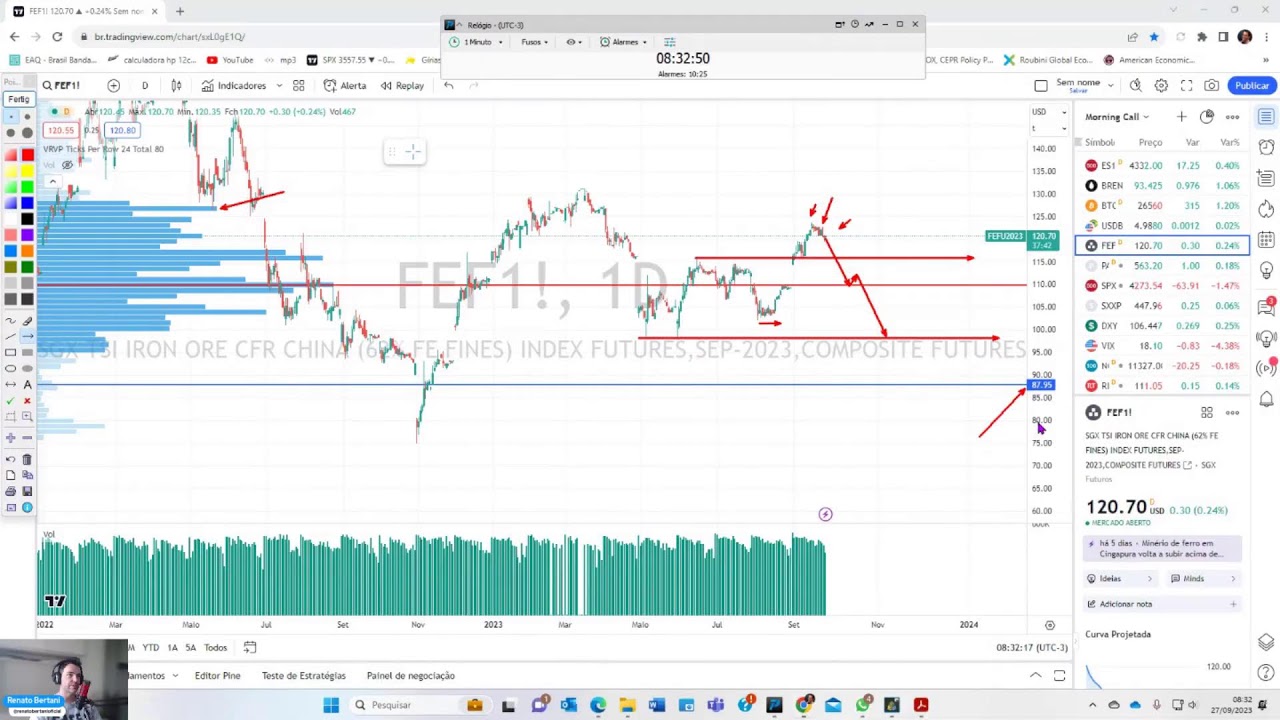Start bar Replay mode
This screenshot has width=1280, height=720.
pyautogui.click(x=402, y=85)
